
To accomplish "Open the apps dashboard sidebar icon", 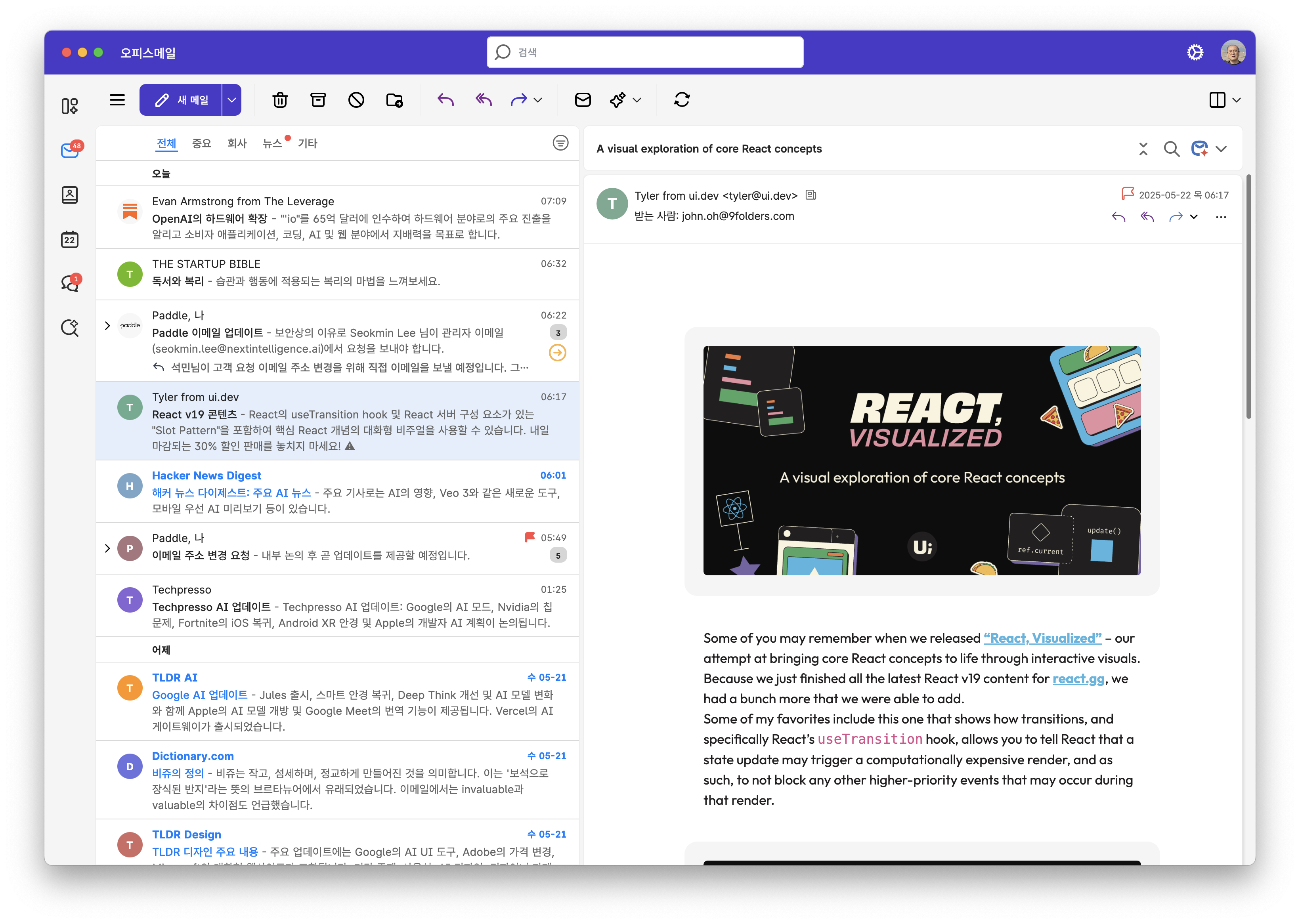I will click(69, 106).
